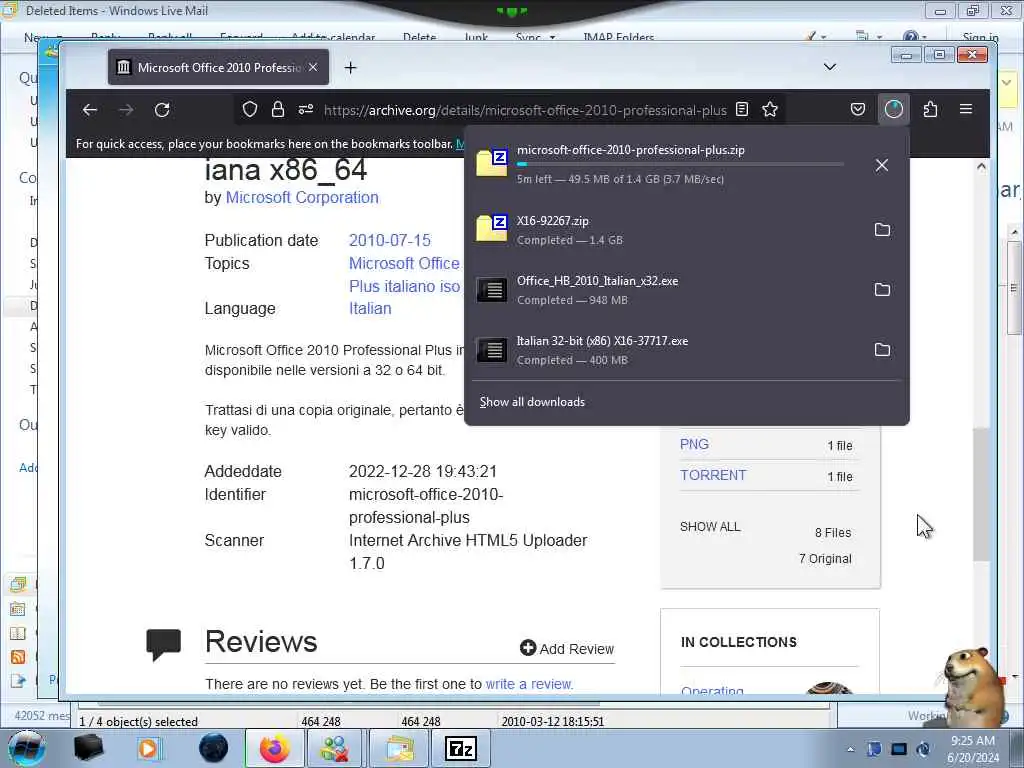Viewport: 1024px width, 768px height.
Task: Open the Firefox taskbar icon
Action: [x=274, y=748]
